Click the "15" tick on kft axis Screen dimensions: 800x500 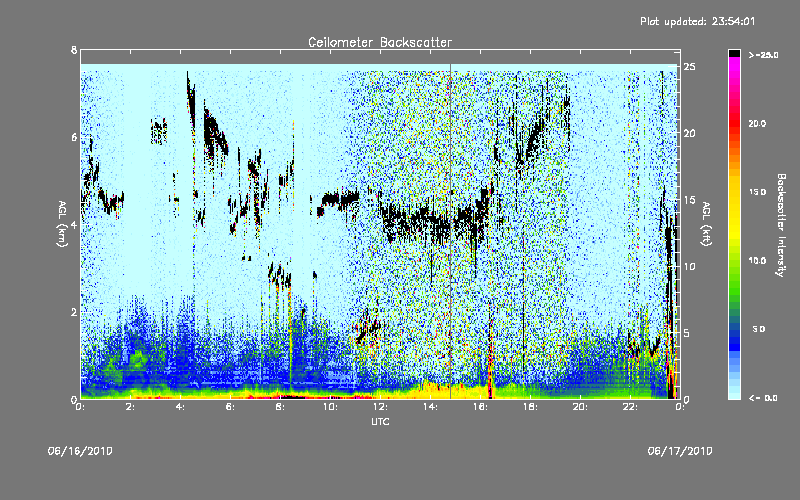point(690,200)
